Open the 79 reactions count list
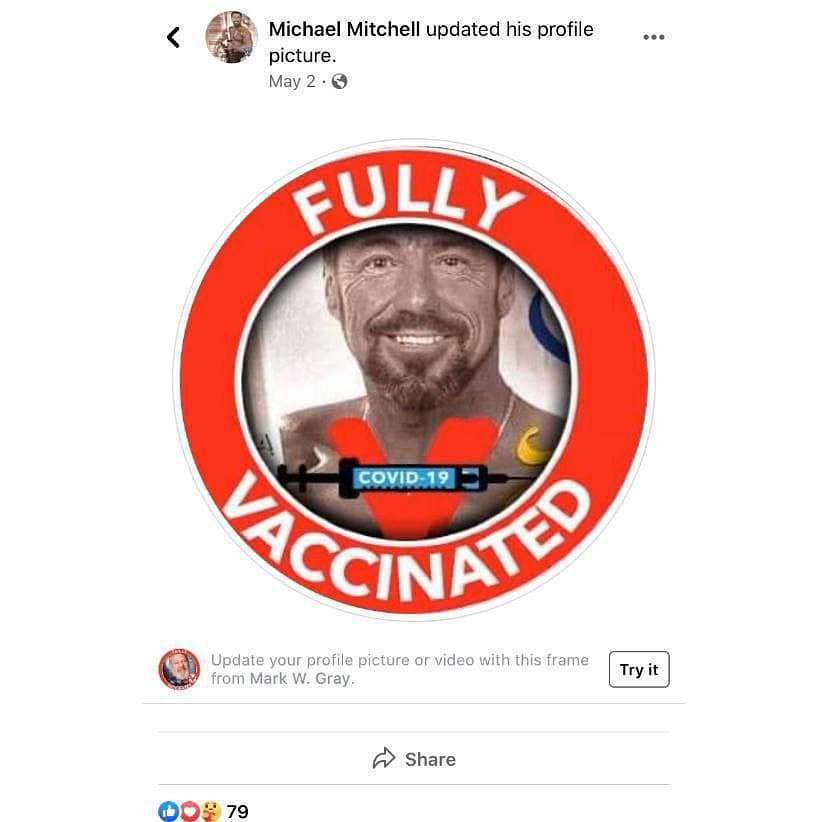 [x=238, y=811]
